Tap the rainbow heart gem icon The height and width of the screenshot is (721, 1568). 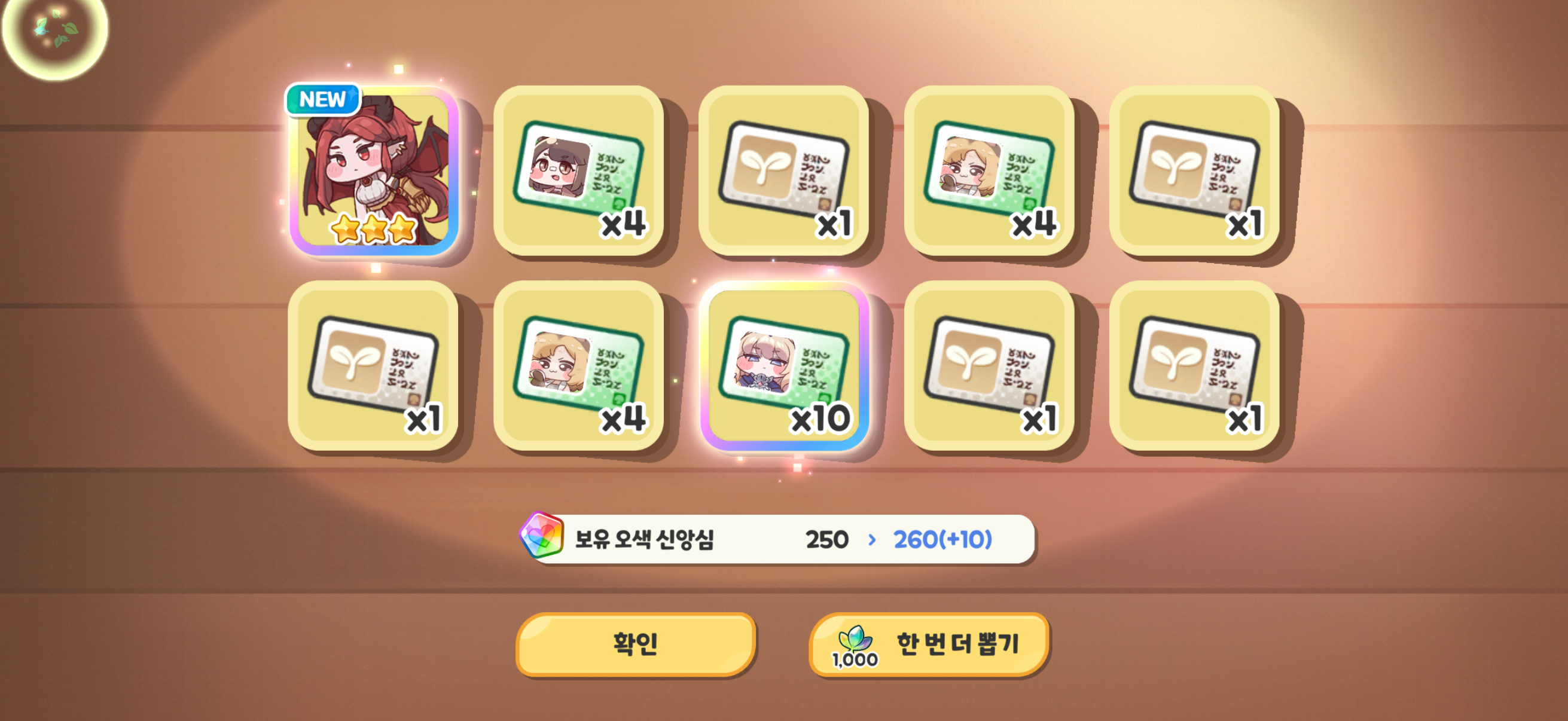point(541,535)
